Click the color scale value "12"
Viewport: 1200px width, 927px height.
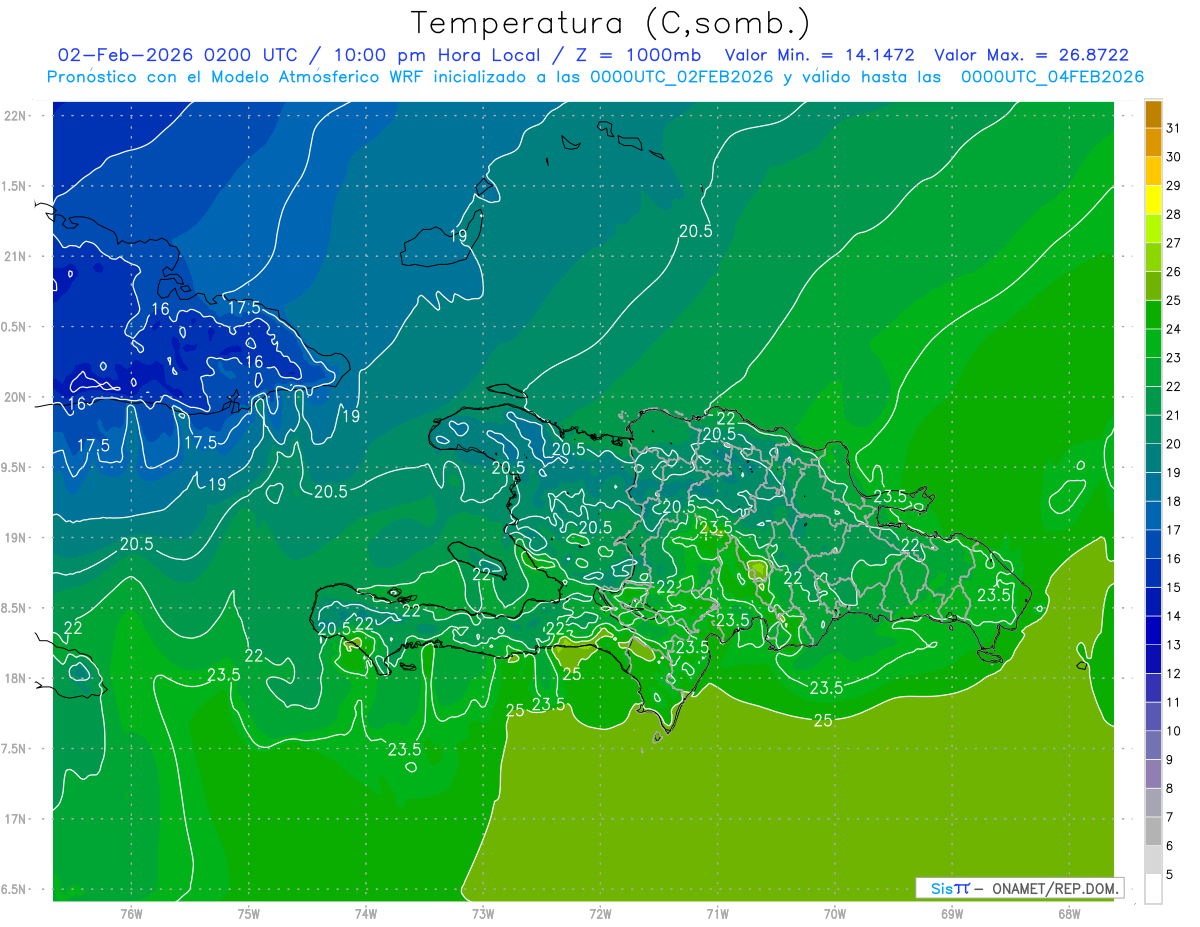coord(1174,673)
